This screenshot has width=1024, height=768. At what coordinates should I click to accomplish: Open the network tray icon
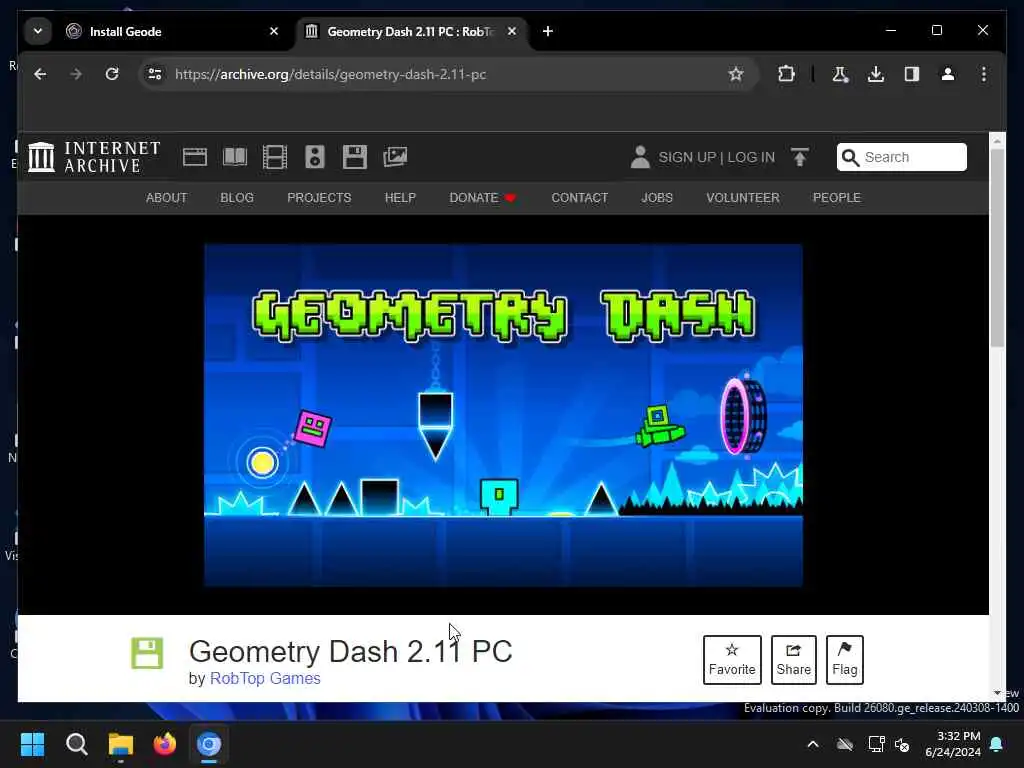(876, 744)
